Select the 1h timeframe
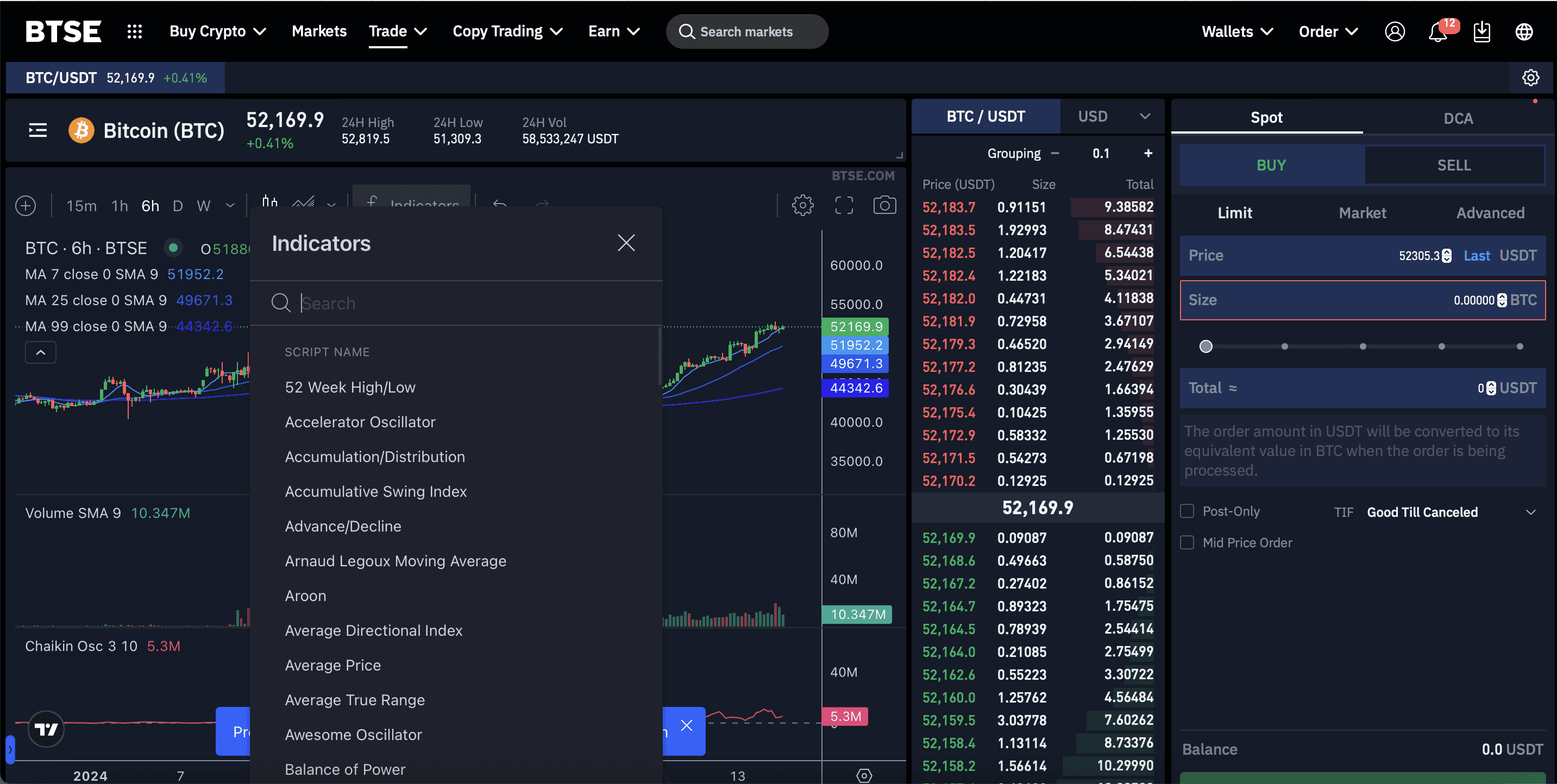The width and height of the screenshot is (1557, 784). tap(120, 206)
